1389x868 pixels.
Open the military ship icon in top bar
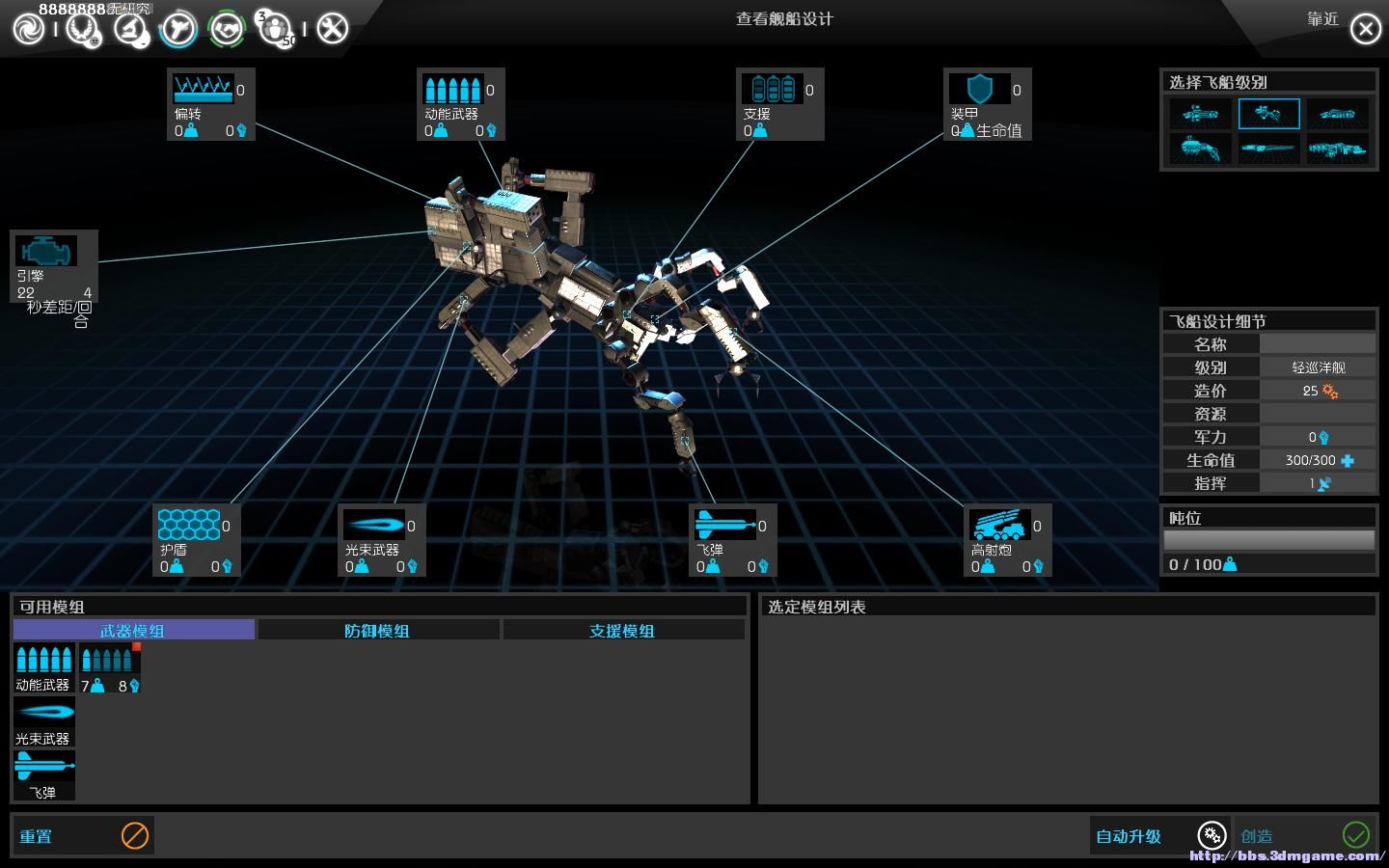pos(178,29)
